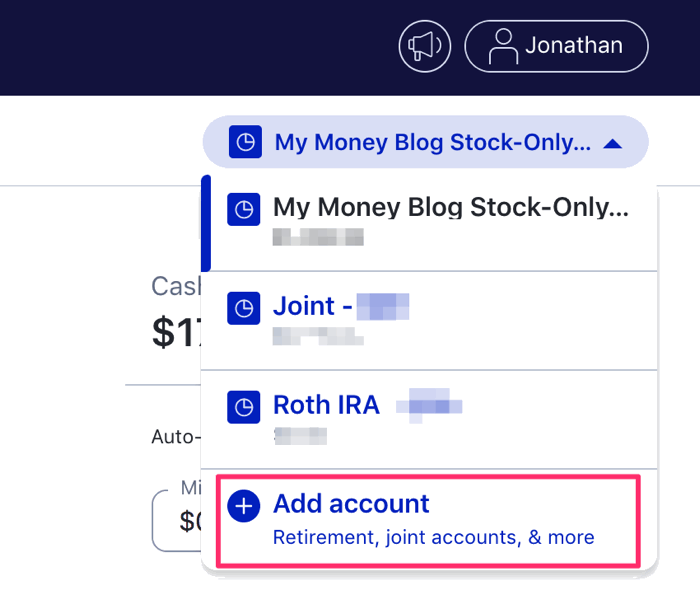Switch to the Joint account
This screenshot has width=700, height=600.
coord(429,321)
